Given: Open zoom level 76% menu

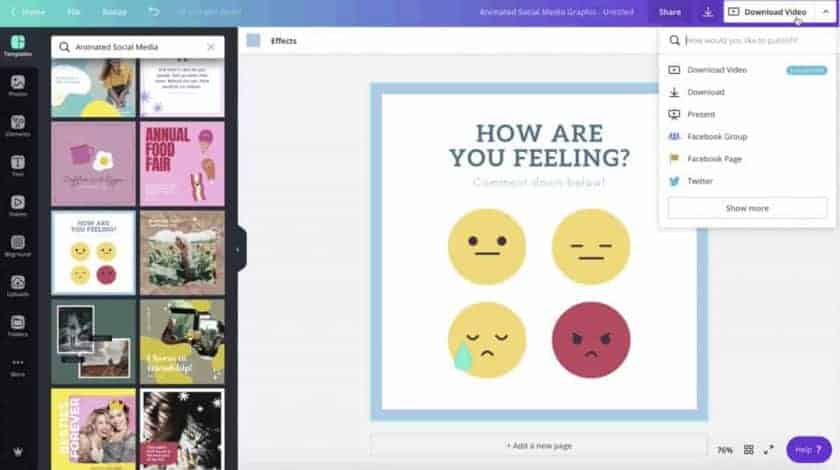Looking at the screenshot, I should [x=724, y=450].
